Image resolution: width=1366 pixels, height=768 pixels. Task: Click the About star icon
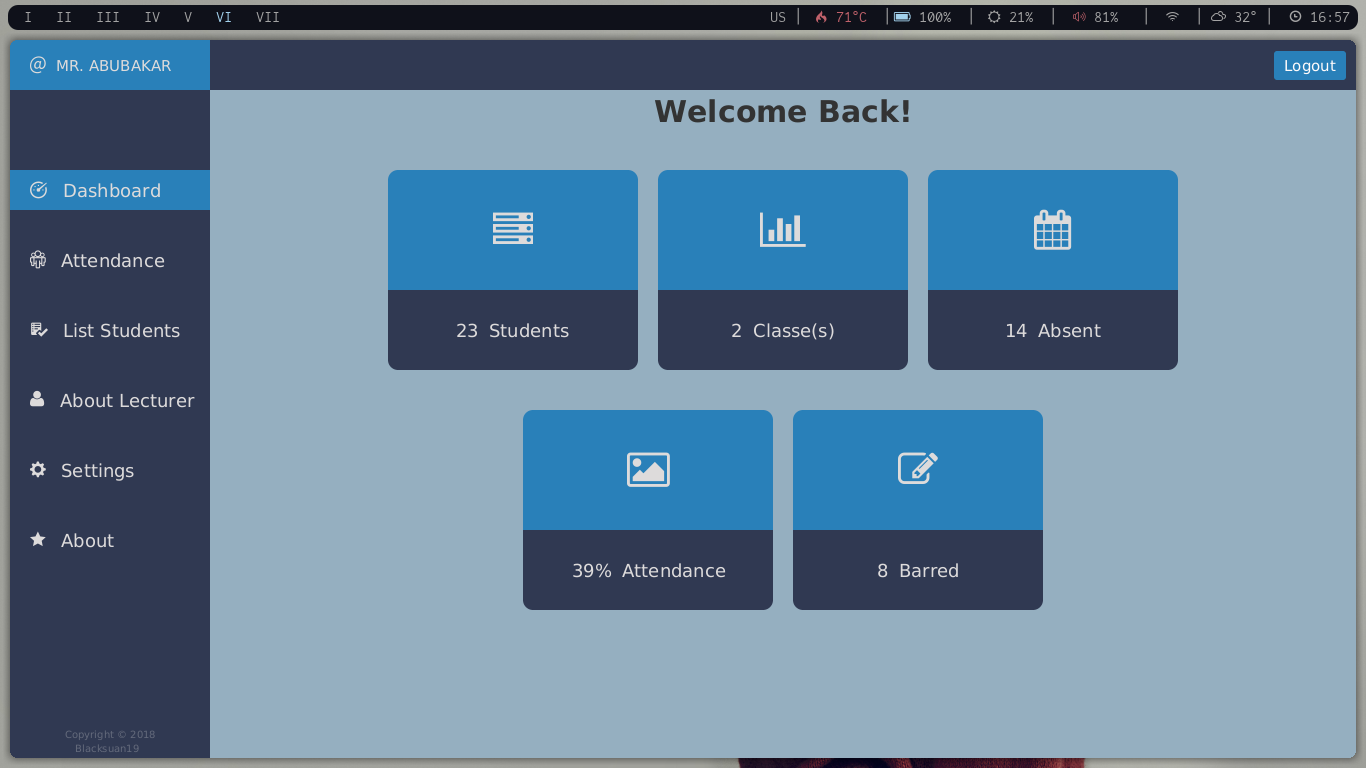point(36,540)
